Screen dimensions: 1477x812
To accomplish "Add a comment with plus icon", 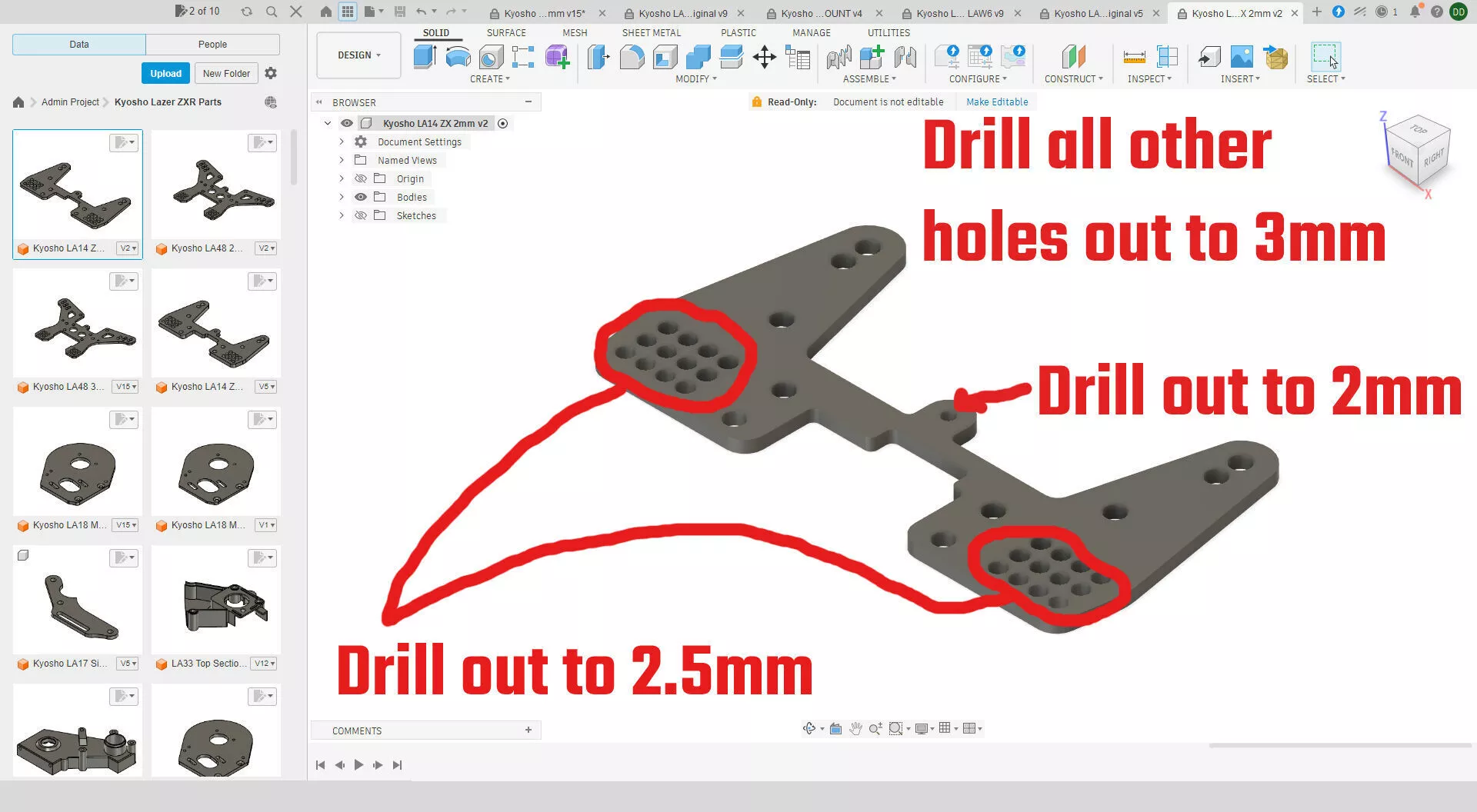I will (528, 730).
